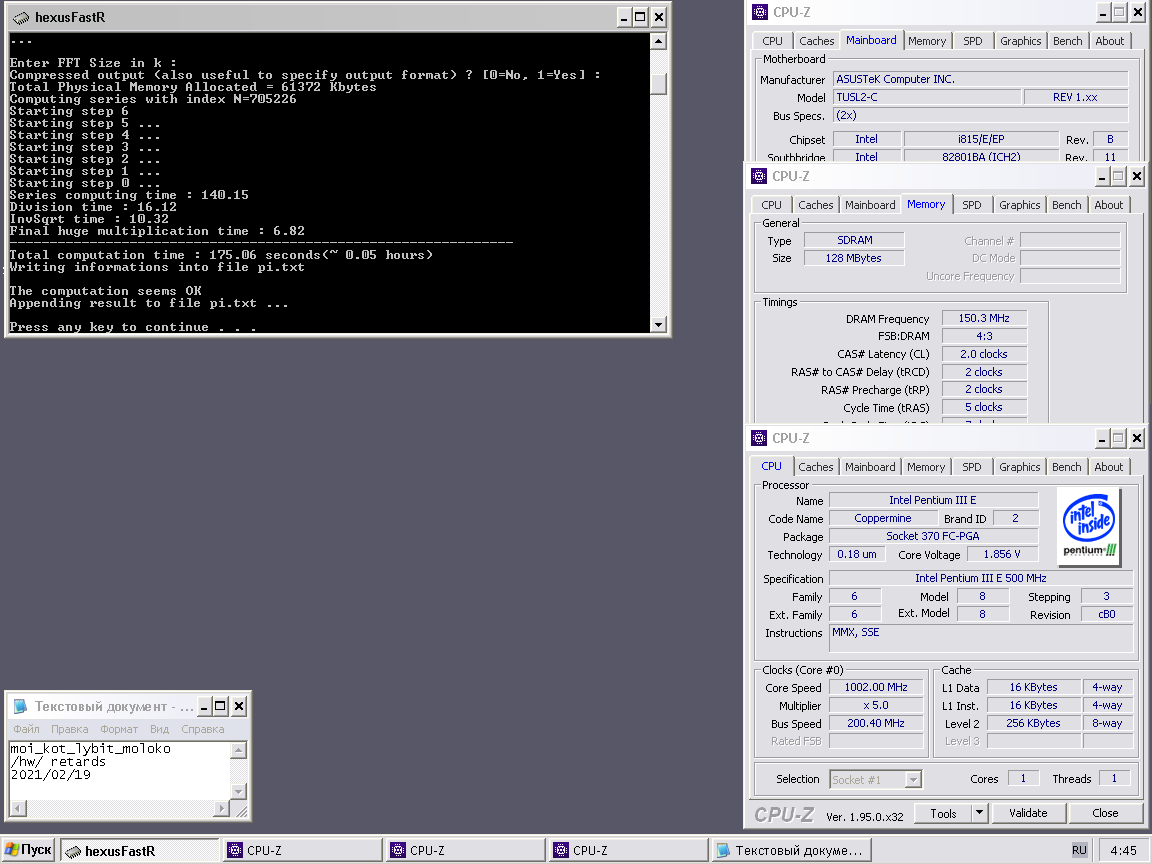The height and width of the screenshot is (864, 1152).
Task: Click the CPU-Z icon in the CPU window title bar
Action: (x=759, y=438)
